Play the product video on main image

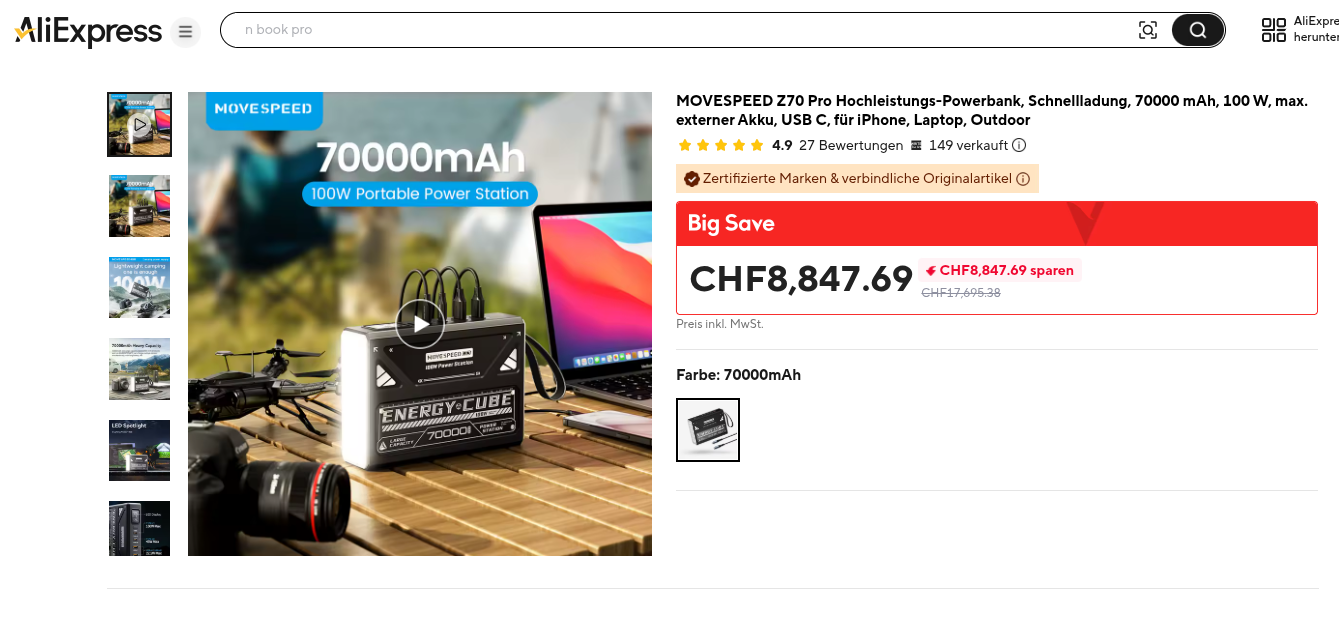420,323
